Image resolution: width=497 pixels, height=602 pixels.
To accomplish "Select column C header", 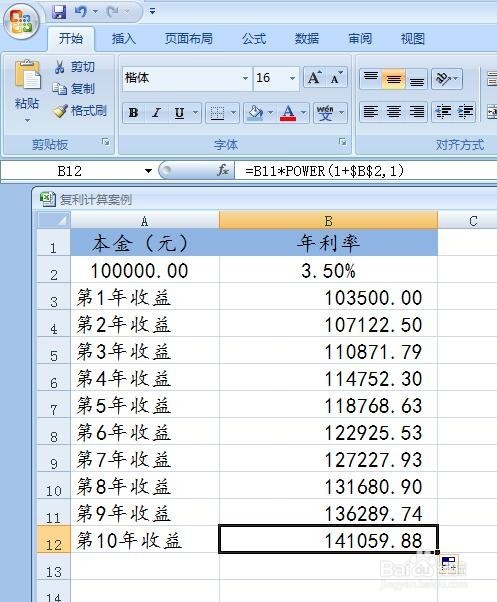I will pyautogui.click(x=467, y=220).
